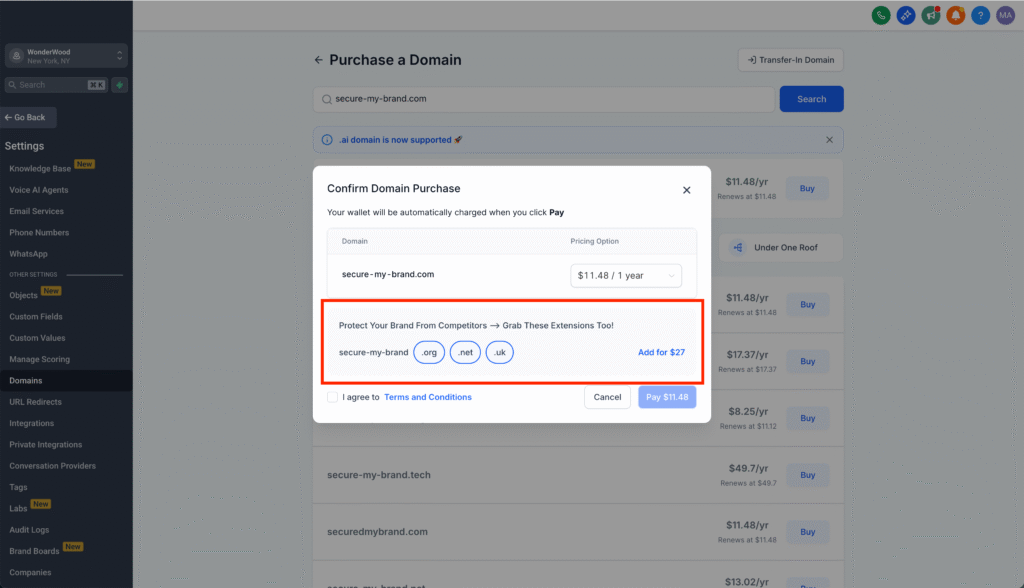Click the Add for $27 link
Screen dimensions: 1024x588
tap(661, 352)
